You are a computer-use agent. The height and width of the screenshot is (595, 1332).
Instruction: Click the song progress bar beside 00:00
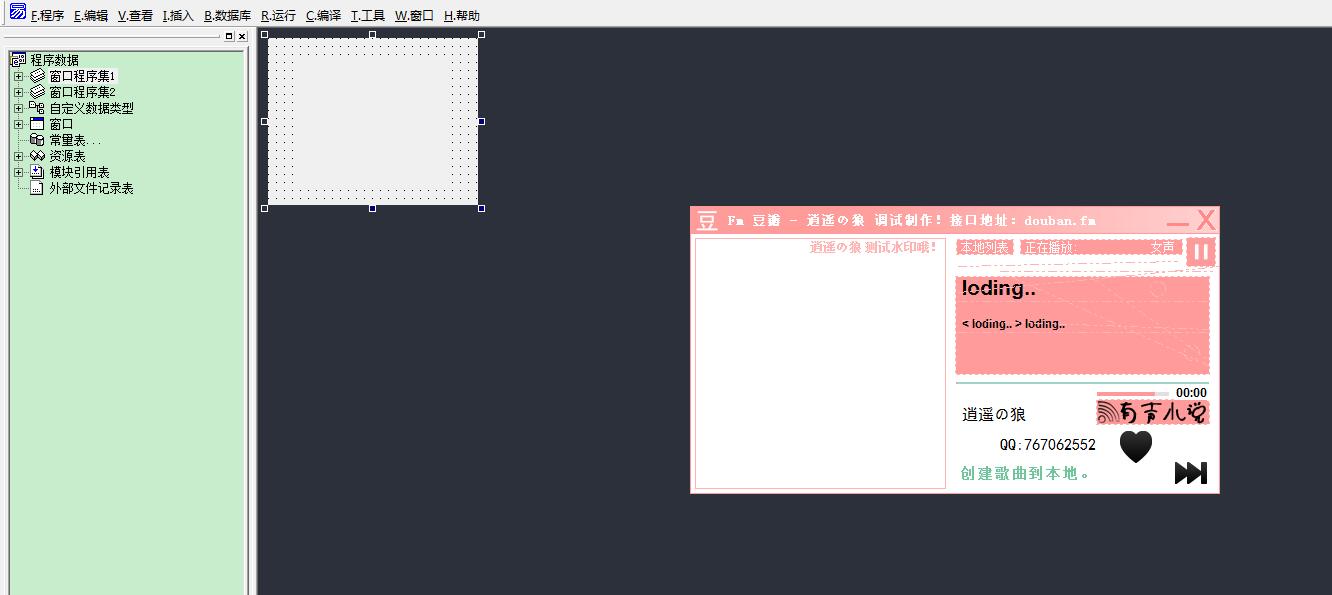[x=1131, y=393]
